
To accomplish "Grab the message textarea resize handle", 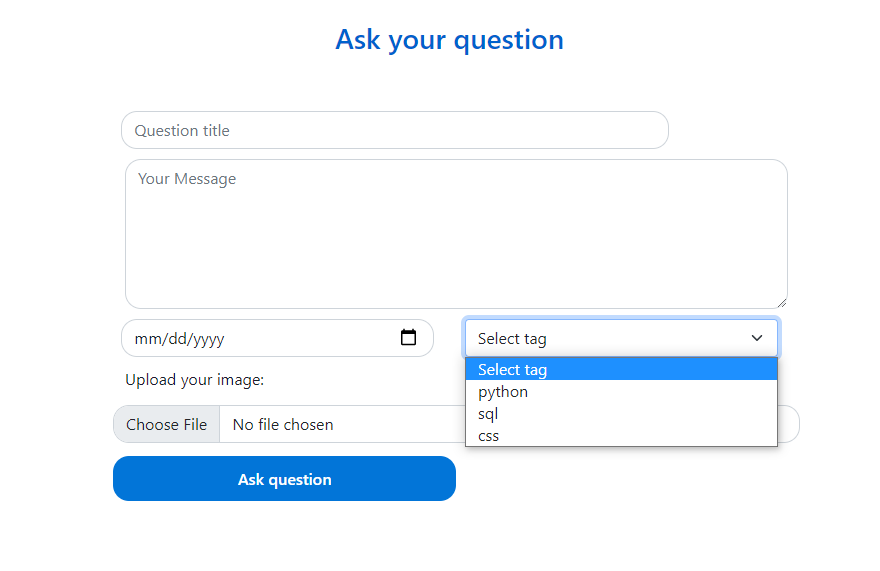I will 781,302.
